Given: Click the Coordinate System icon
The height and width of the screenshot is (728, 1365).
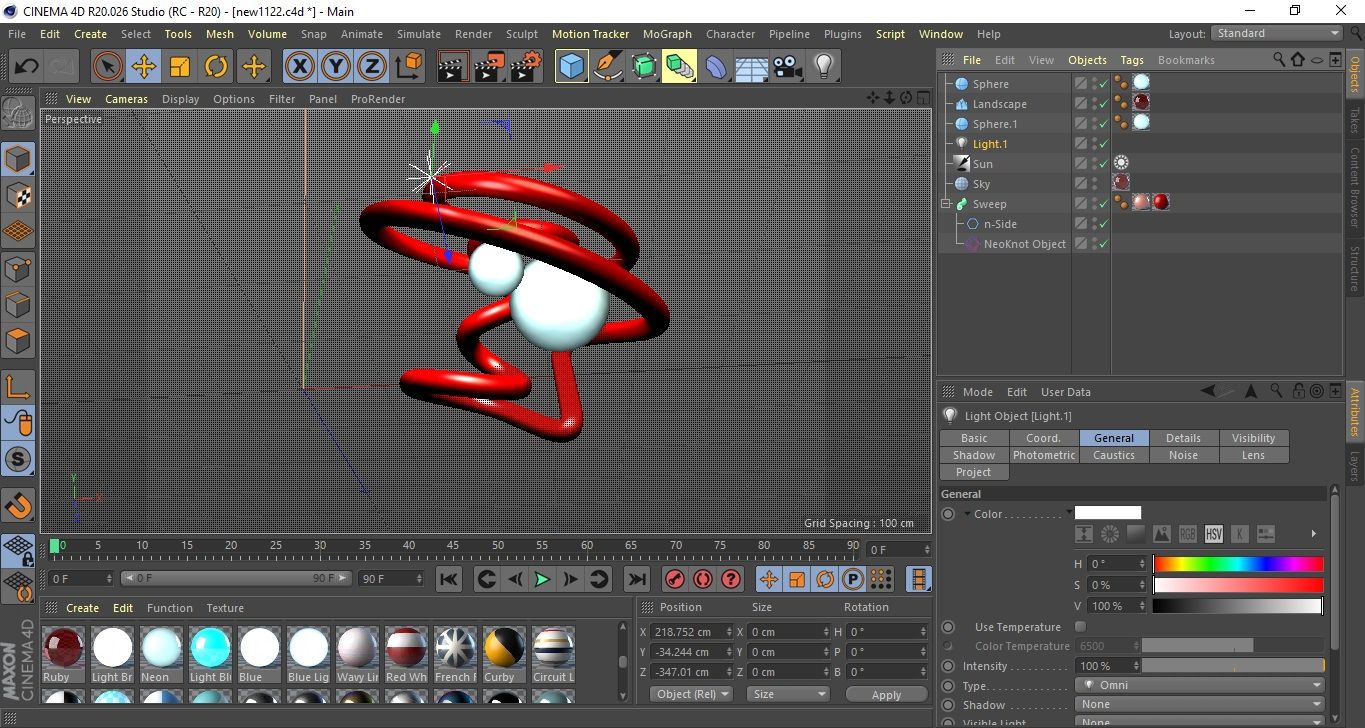Looking at the screenshot, I should click(x=409, y=67).
